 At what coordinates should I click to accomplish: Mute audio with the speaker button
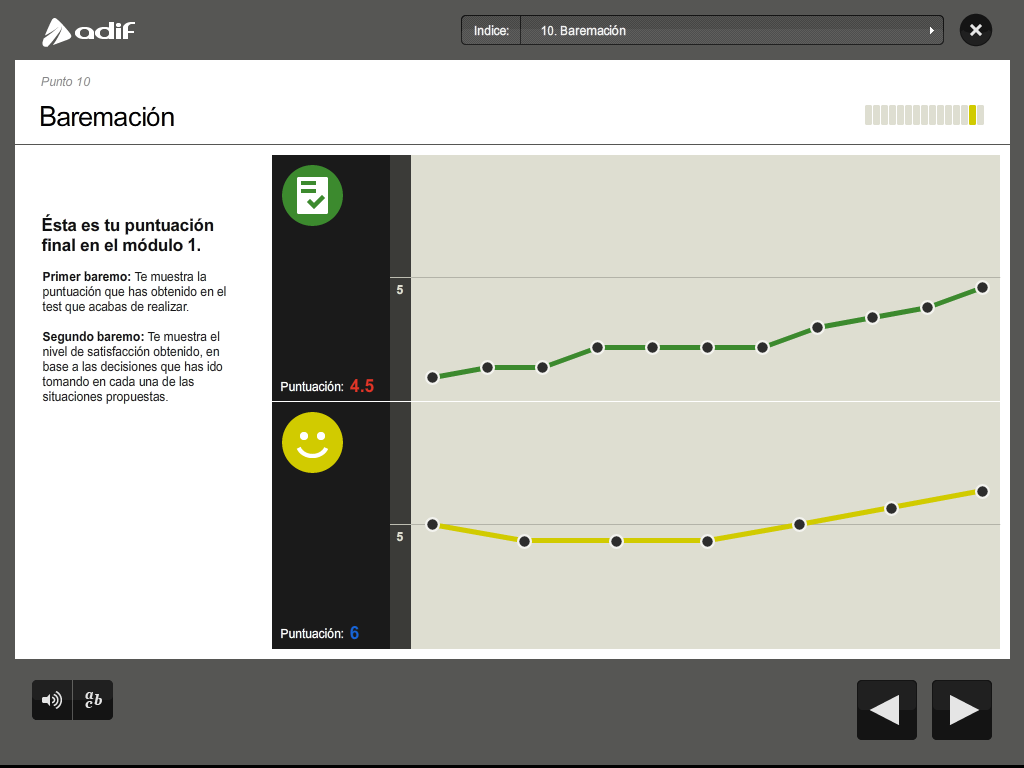[x=52, y=700]
